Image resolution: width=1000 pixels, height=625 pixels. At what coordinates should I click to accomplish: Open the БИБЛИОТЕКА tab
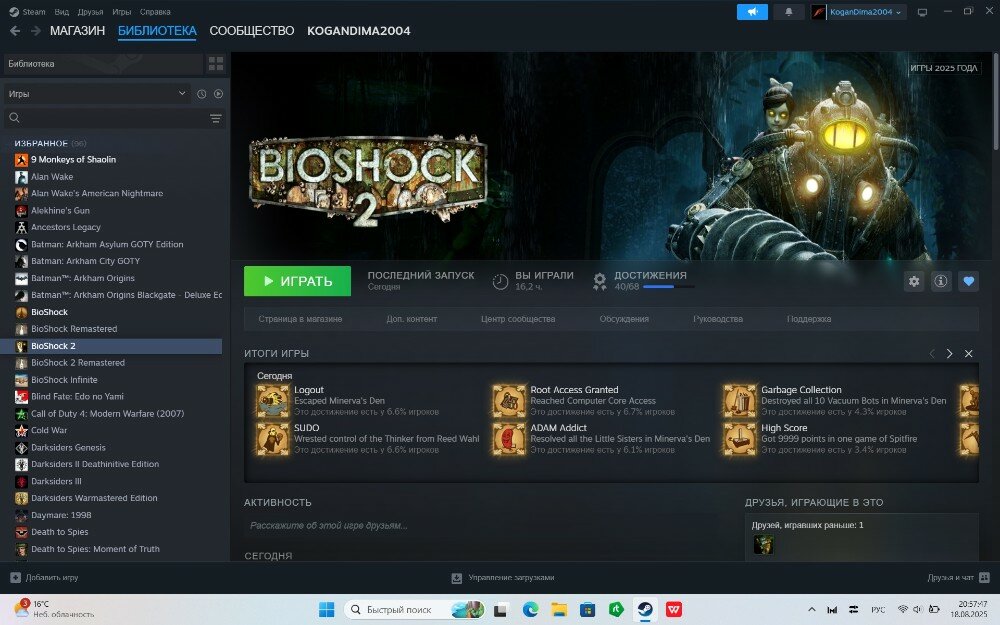pyautogui.click(x=157, y=31)
